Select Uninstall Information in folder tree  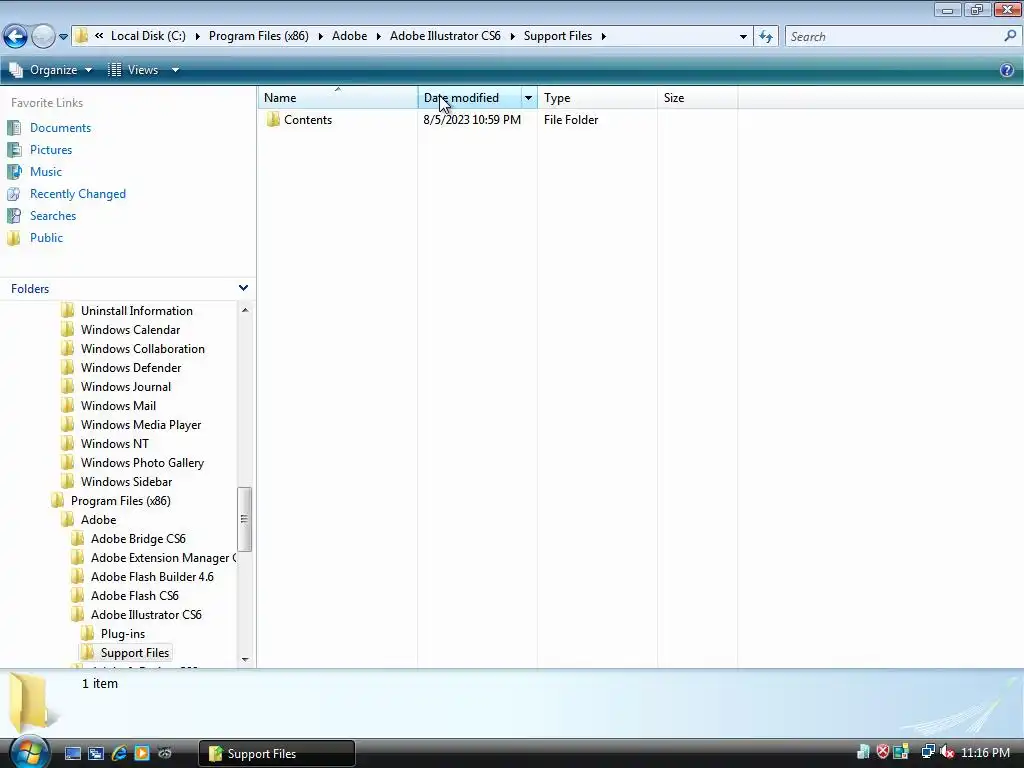click(x=136, y=311)
